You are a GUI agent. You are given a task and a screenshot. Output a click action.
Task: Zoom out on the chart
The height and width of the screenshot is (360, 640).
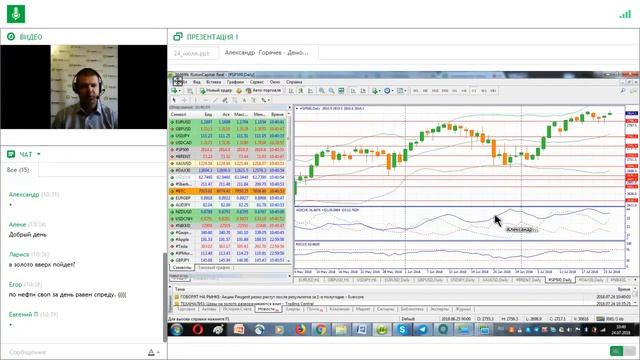[x=331, y=91]
